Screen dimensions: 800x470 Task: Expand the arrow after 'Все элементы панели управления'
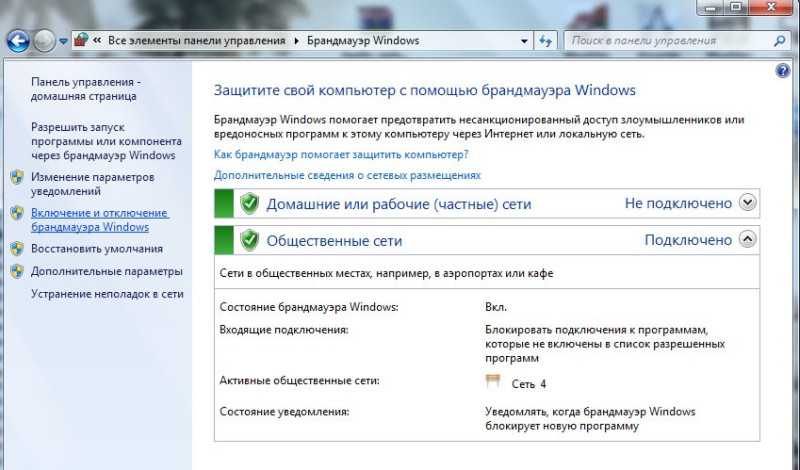pyautogui.click(x=296, y=41)
